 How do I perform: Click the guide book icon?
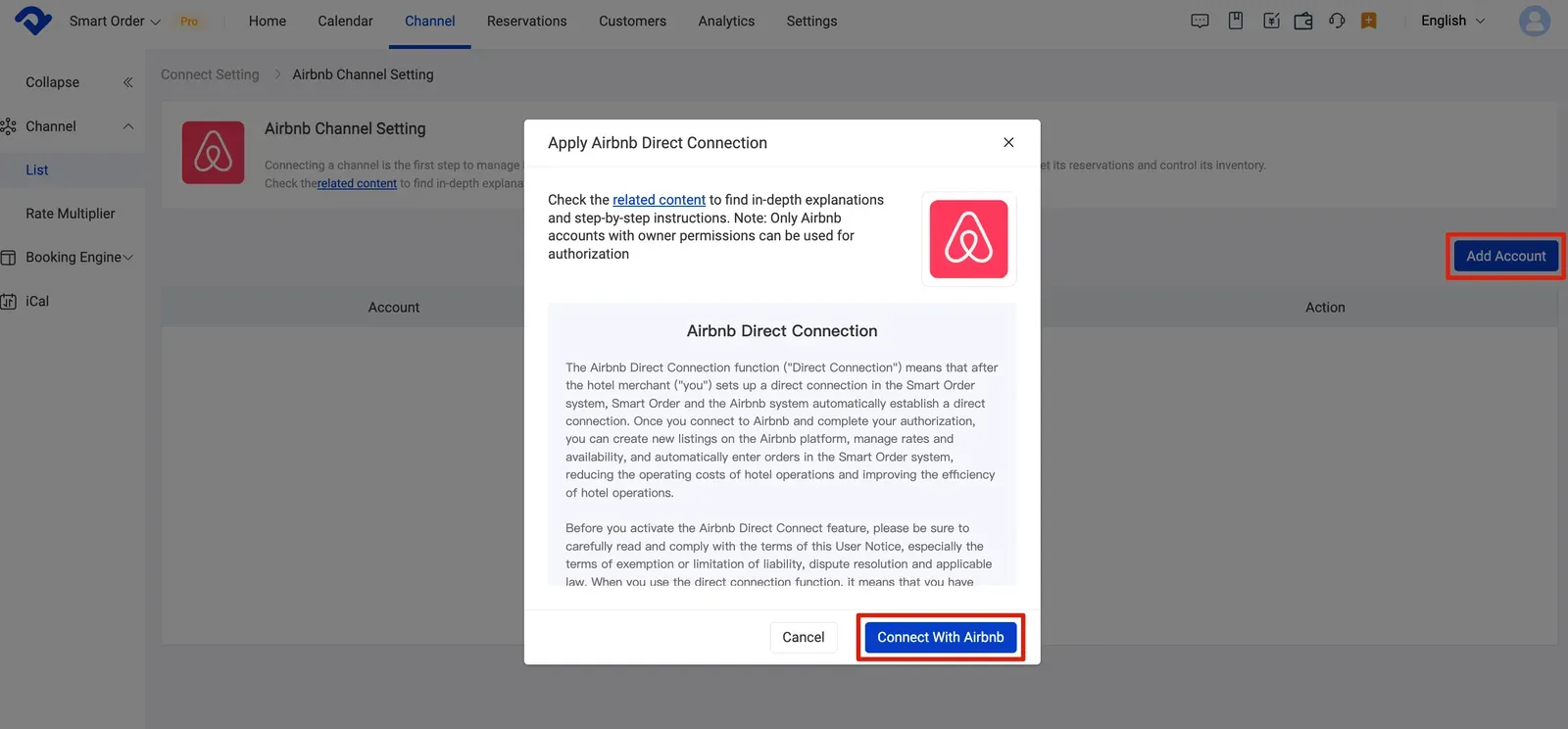point(1236,21)
